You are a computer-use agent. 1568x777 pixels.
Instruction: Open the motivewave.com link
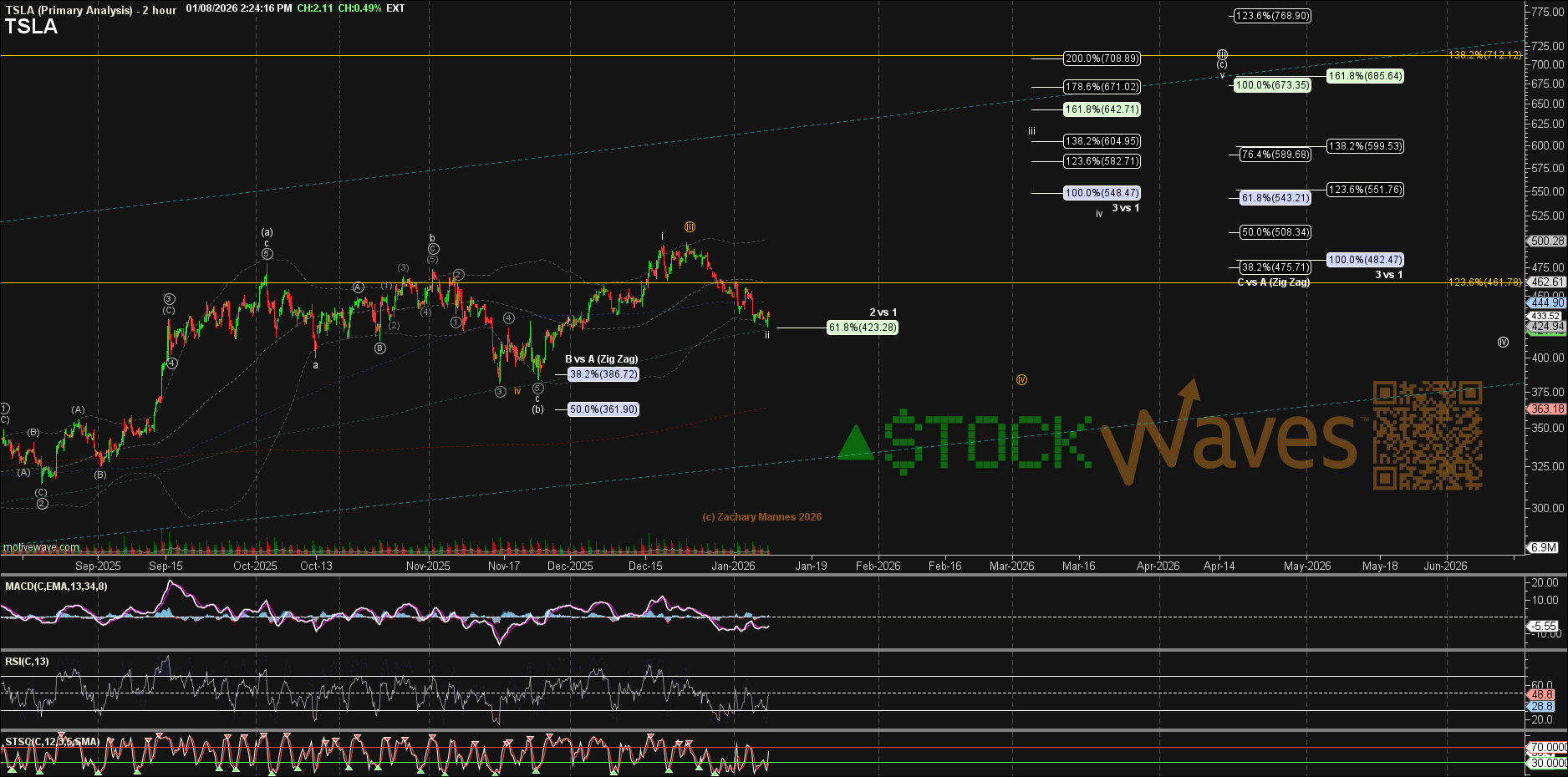[41, 547]
